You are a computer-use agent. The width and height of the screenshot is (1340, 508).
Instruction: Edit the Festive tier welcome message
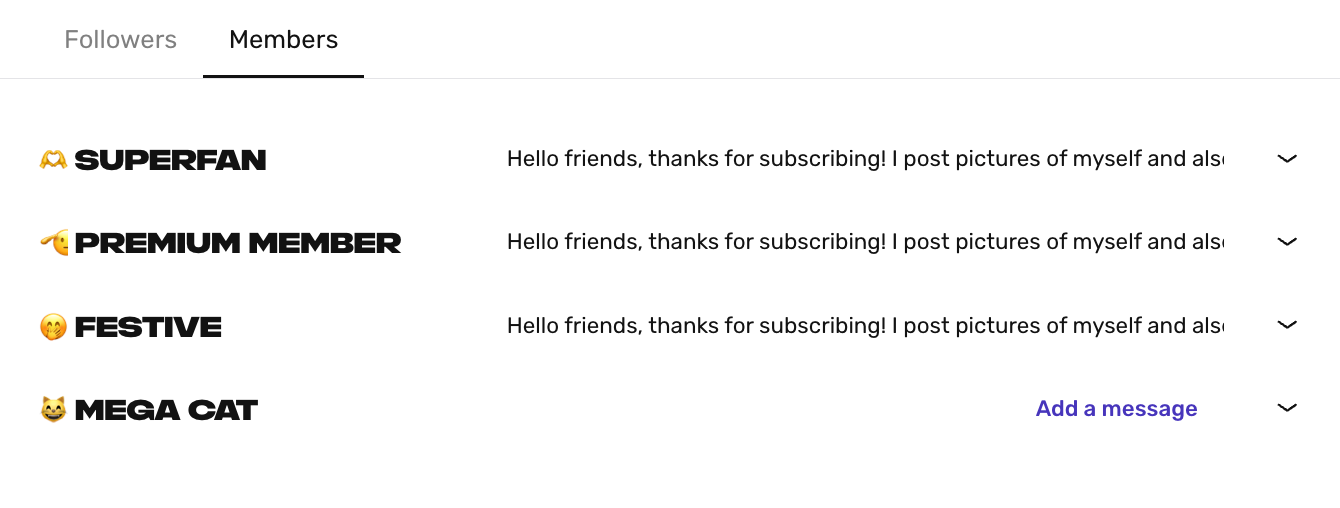865,325
